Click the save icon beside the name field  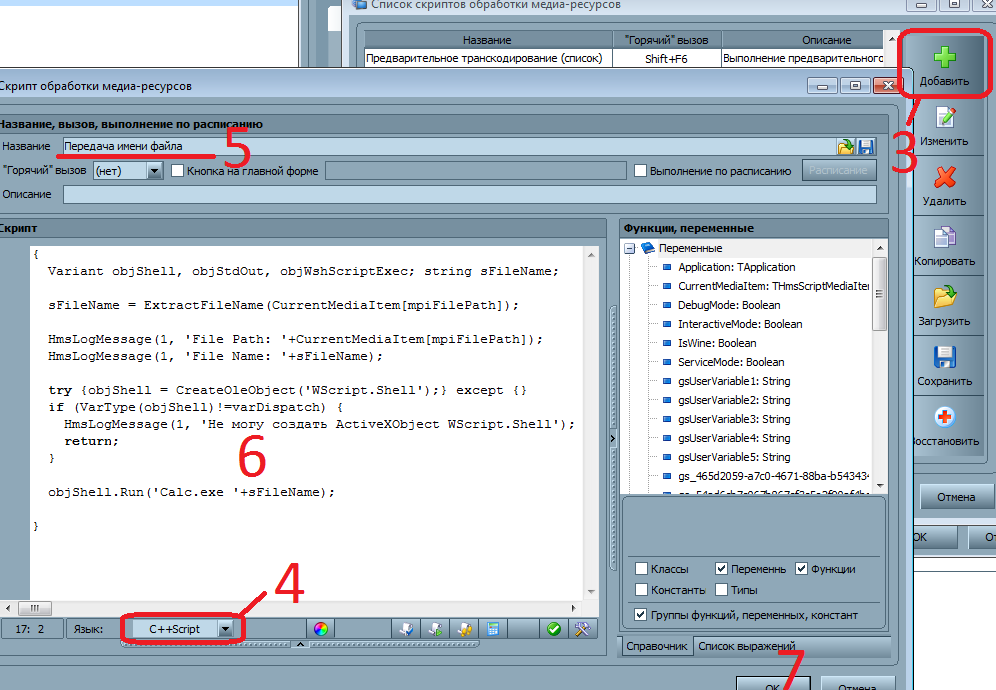[866, 147]
